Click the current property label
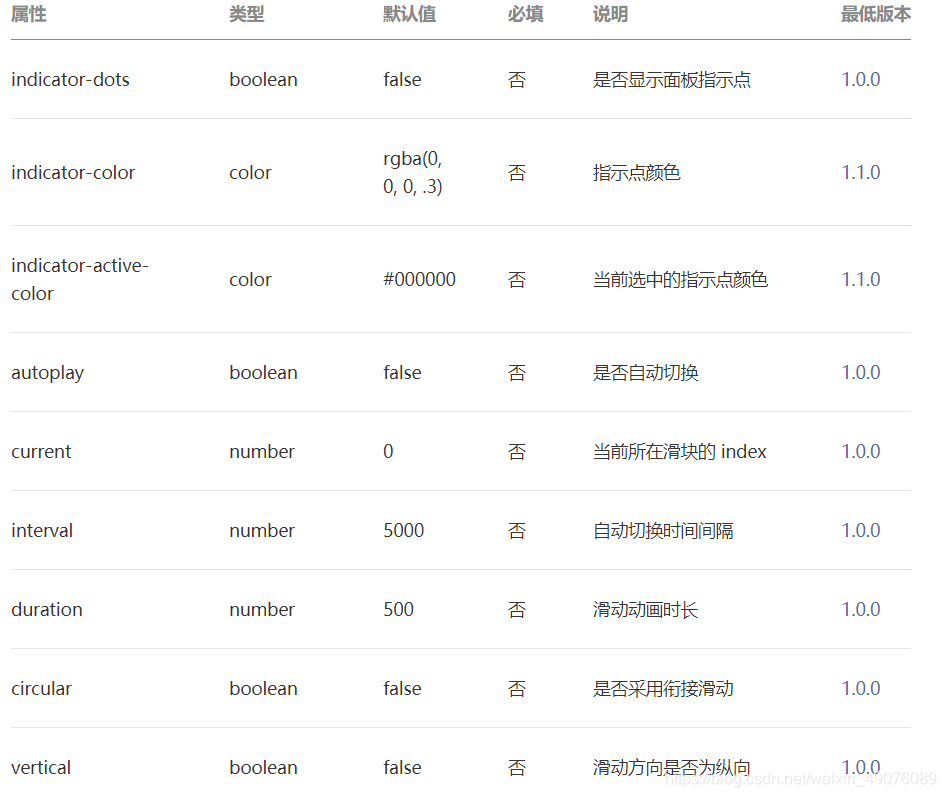 [41, 451]
